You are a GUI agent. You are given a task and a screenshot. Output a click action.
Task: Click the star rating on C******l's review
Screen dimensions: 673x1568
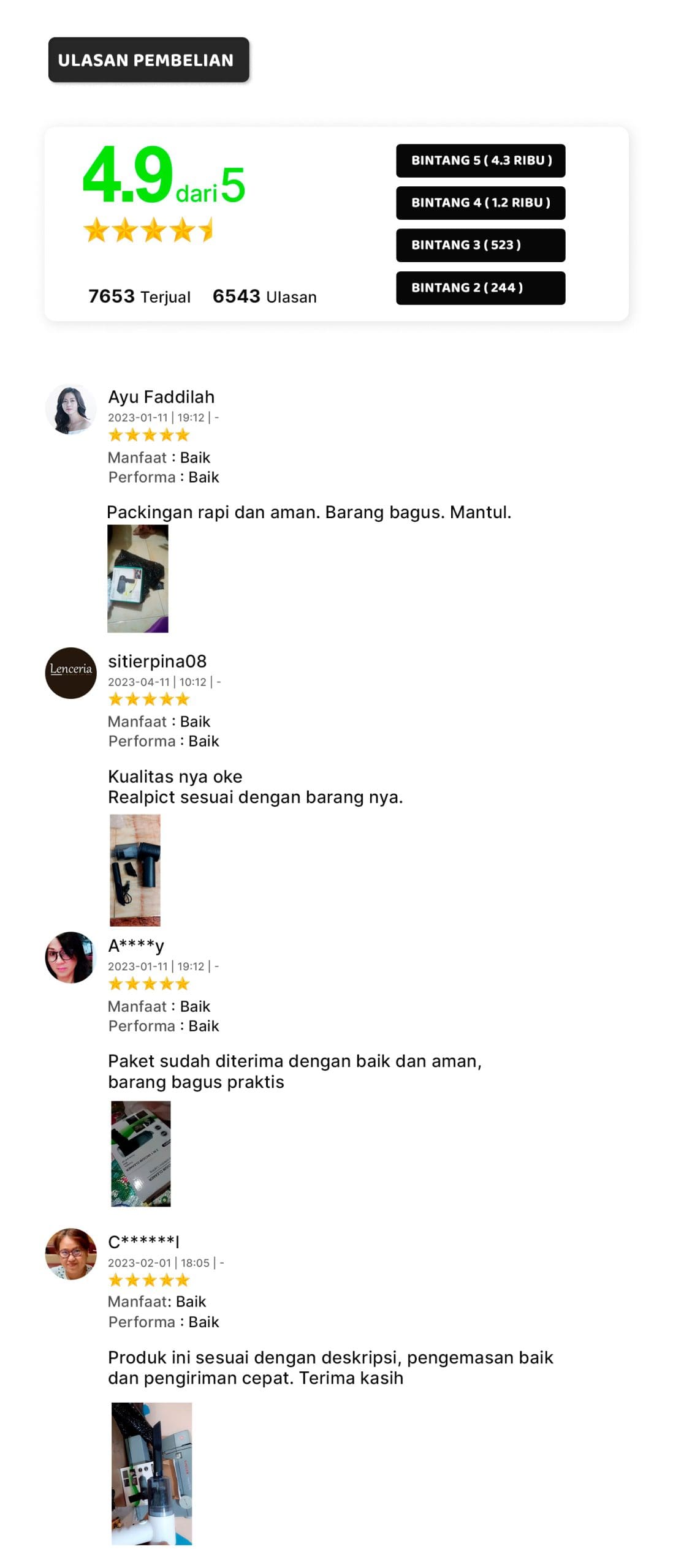click(x=149, y=1280)
